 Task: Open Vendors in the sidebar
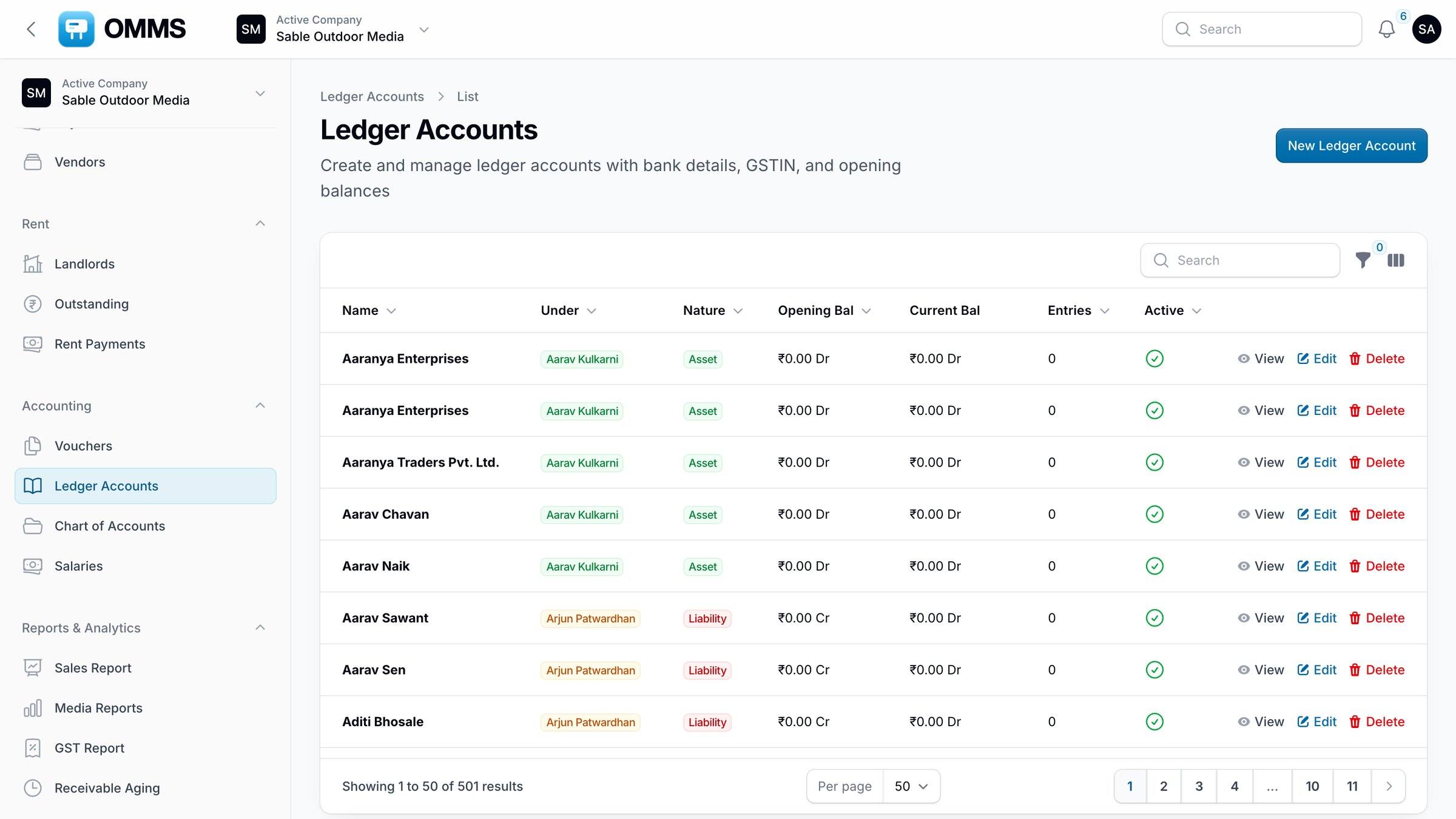146,162
